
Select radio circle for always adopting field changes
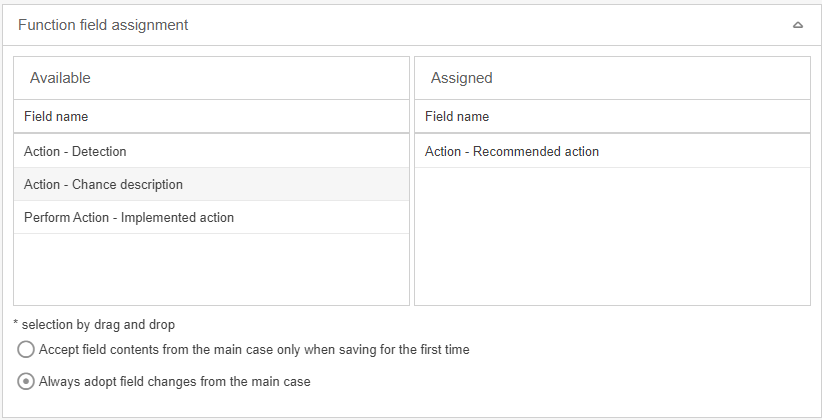[26, 381]
